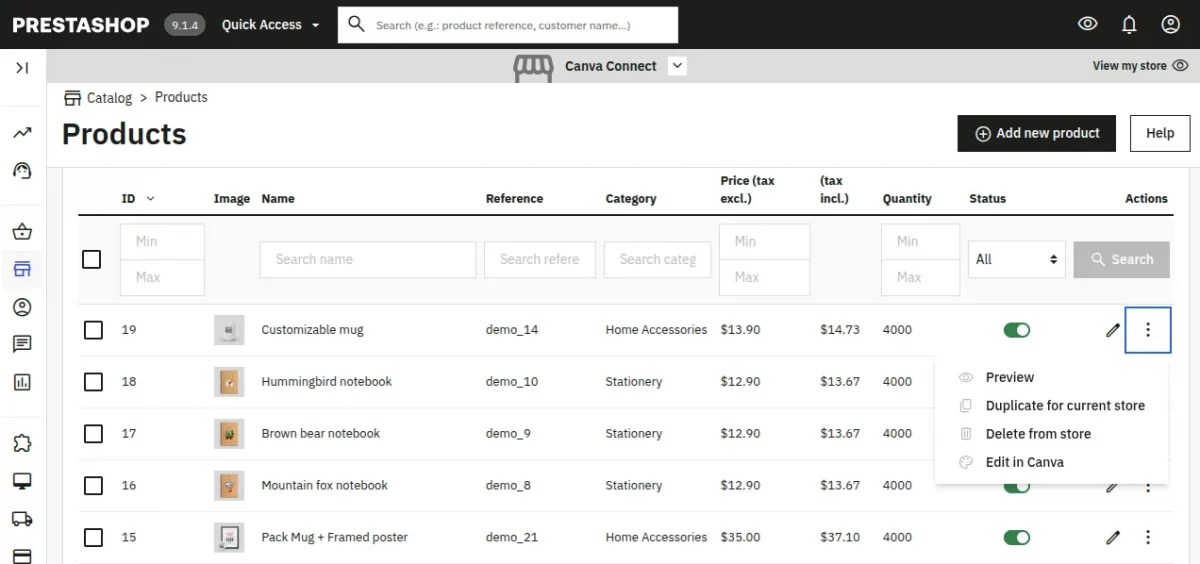Click the Search name filter field
Image resolution: width=1200 pixels, height=564 pixels.
pos(368,259)
